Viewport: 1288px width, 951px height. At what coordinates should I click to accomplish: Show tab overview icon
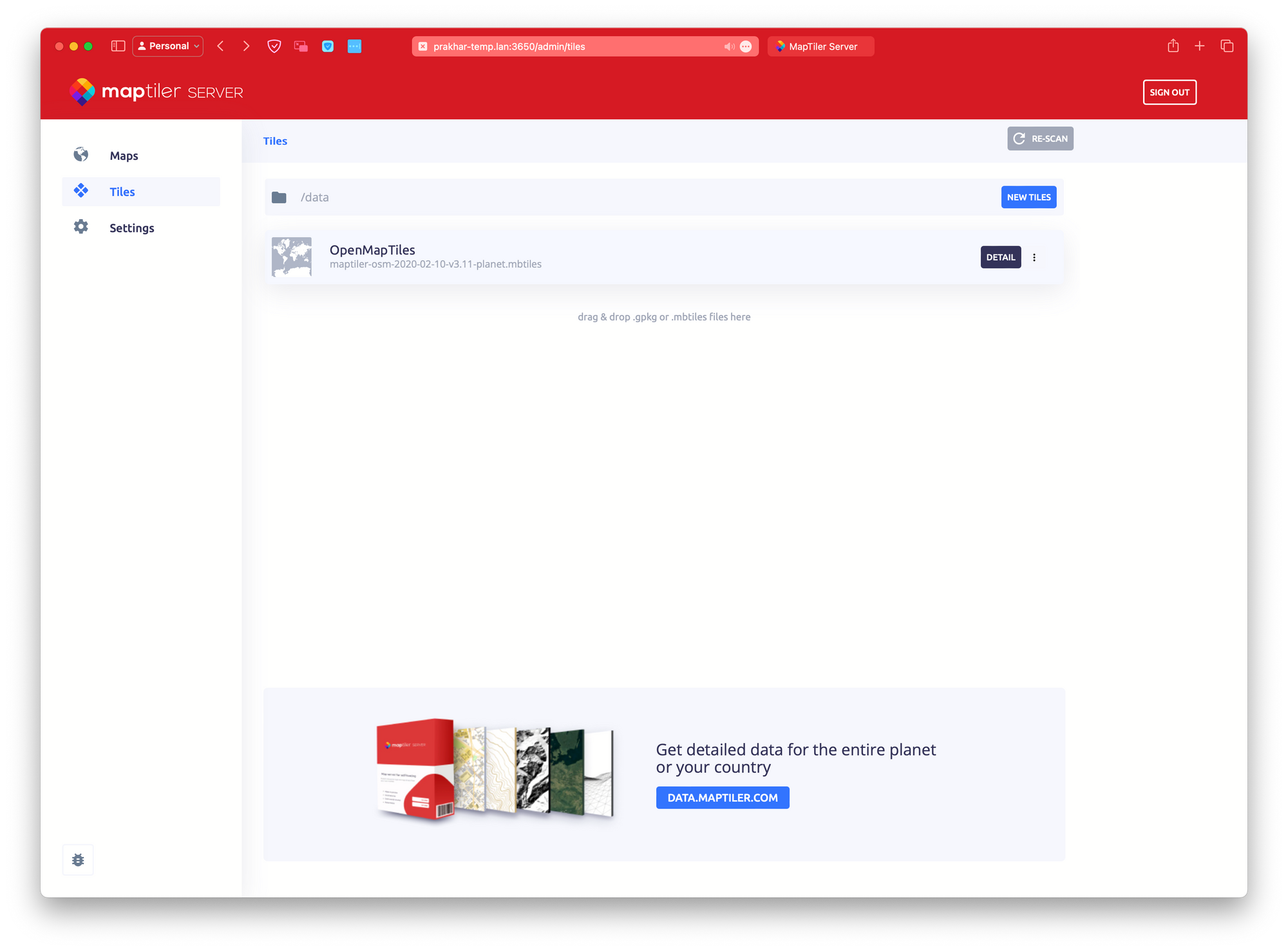[x=1227, y=46]
